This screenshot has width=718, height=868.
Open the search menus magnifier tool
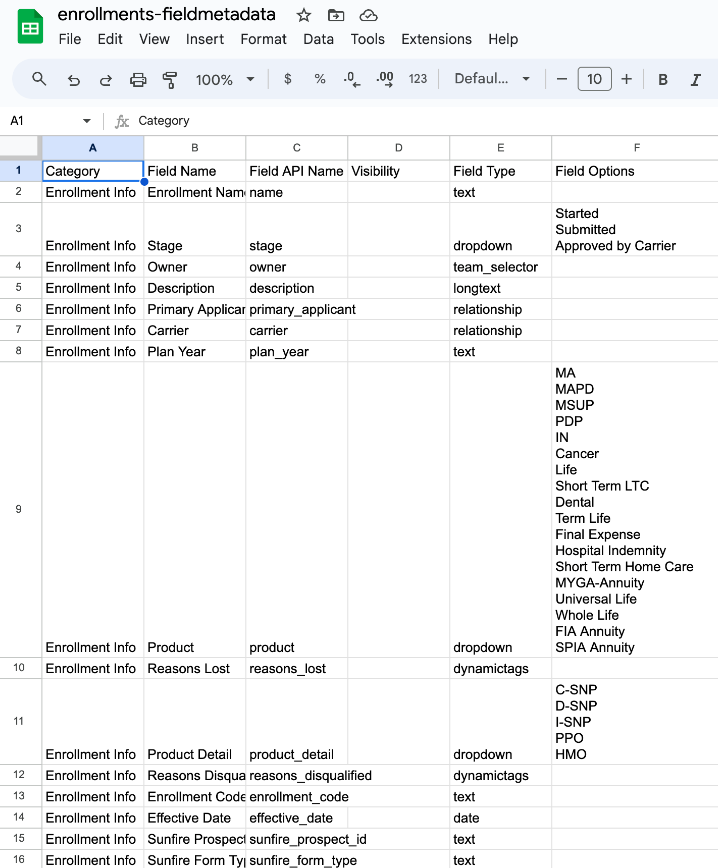(x=39, y=79)
